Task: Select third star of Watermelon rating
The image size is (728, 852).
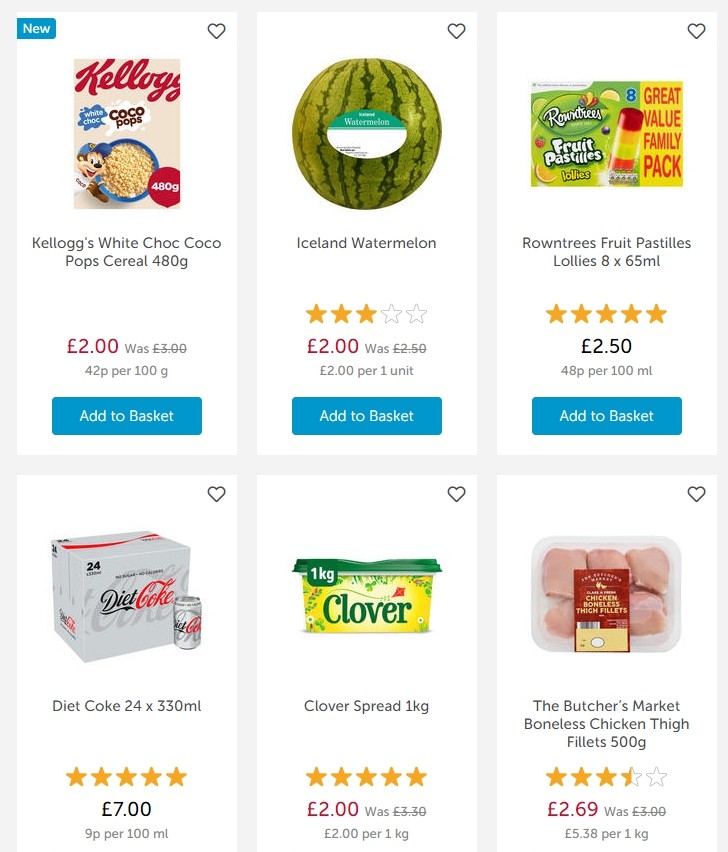Action: click(x=366, y=313)
